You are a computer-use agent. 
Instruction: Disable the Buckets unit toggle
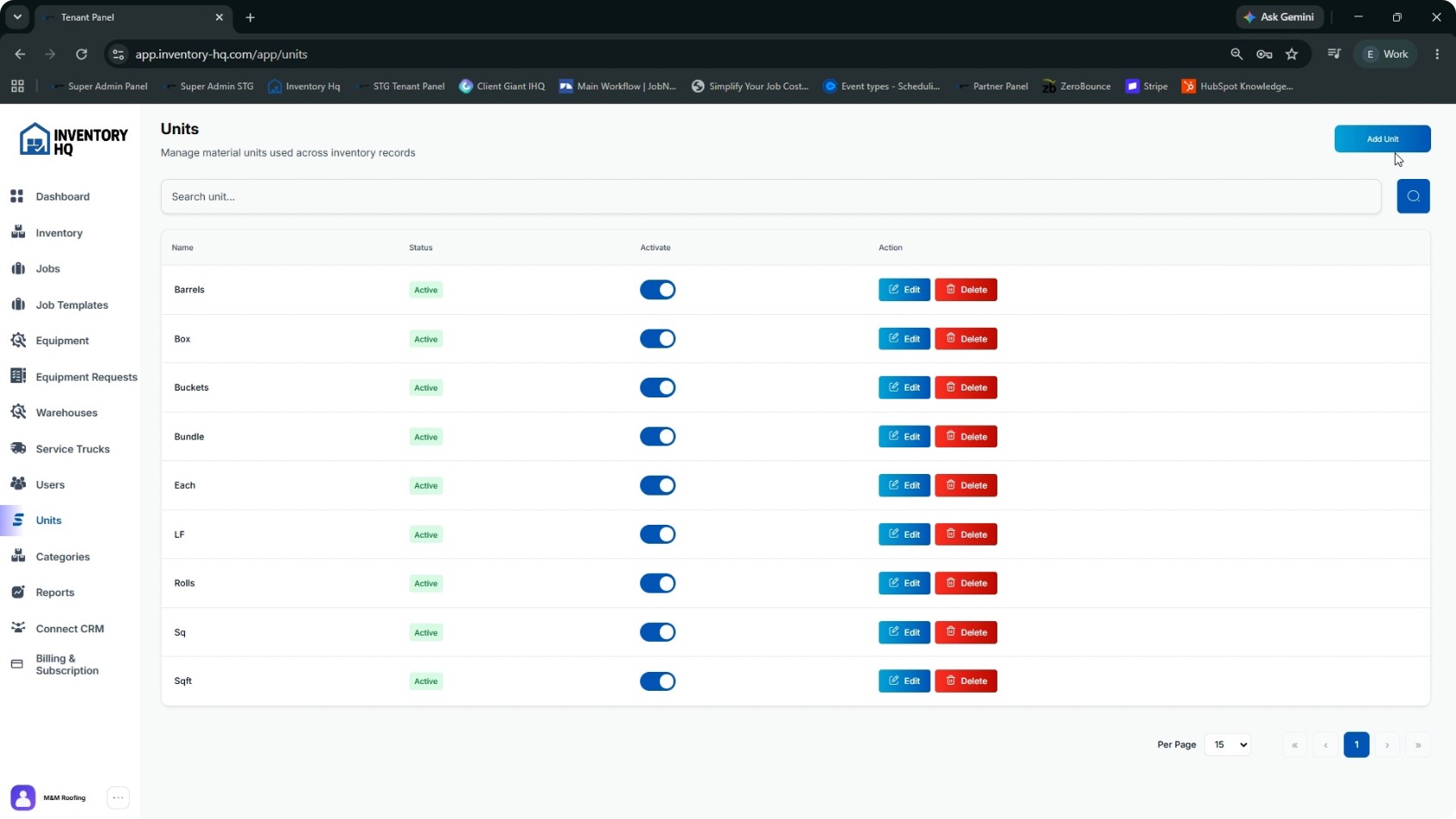657,387
